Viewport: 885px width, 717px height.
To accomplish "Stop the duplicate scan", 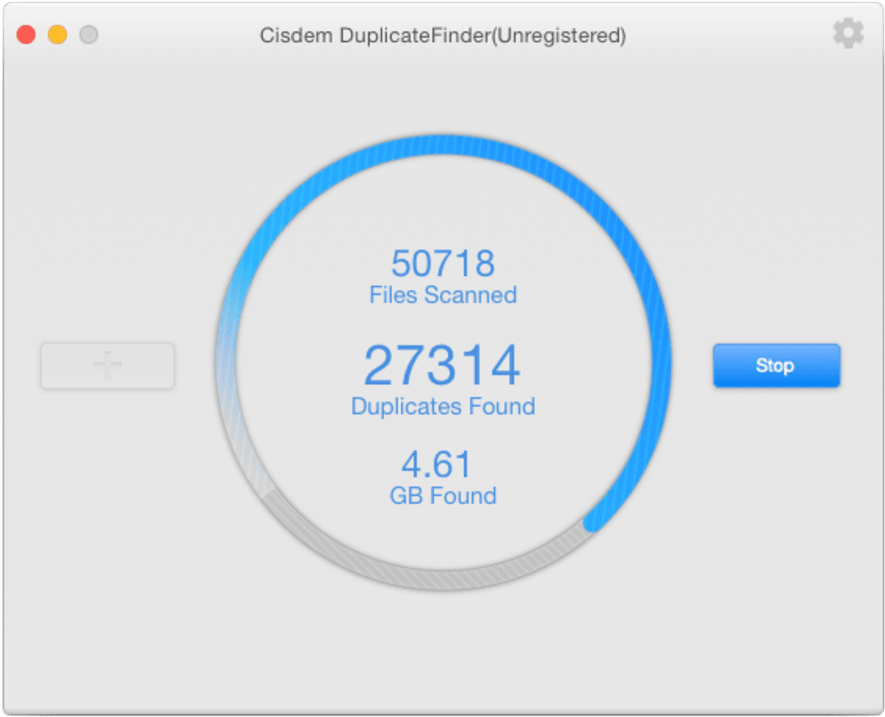I will click(776, 366).
